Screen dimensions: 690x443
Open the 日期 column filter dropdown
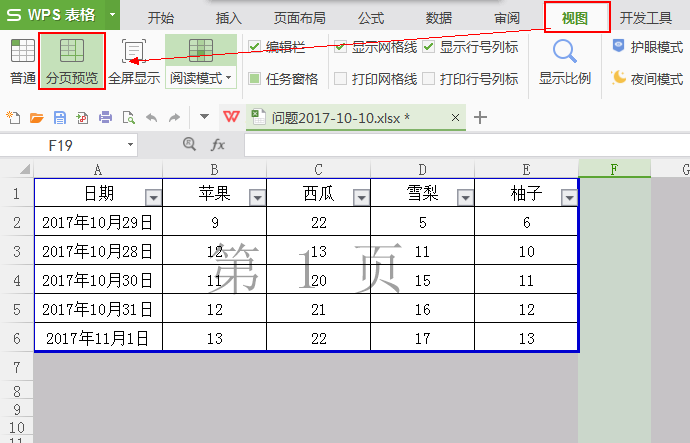pyautogui.click(x=154, y=198)
